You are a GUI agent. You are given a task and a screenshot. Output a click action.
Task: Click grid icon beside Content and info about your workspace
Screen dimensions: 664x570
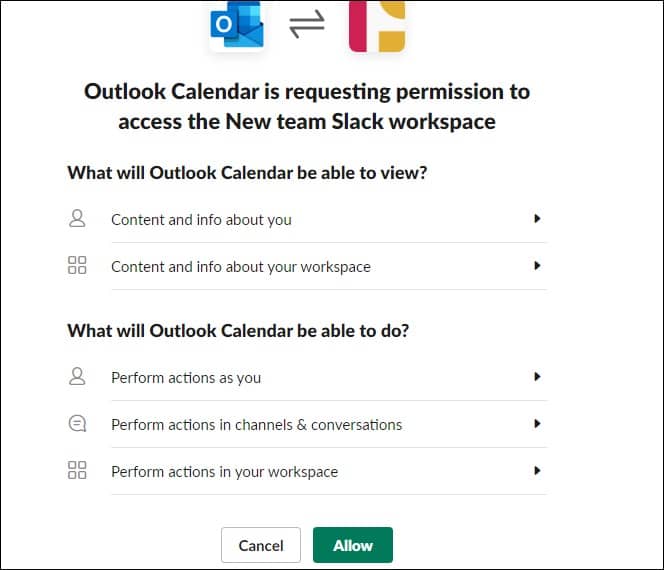tap(77, 266)
